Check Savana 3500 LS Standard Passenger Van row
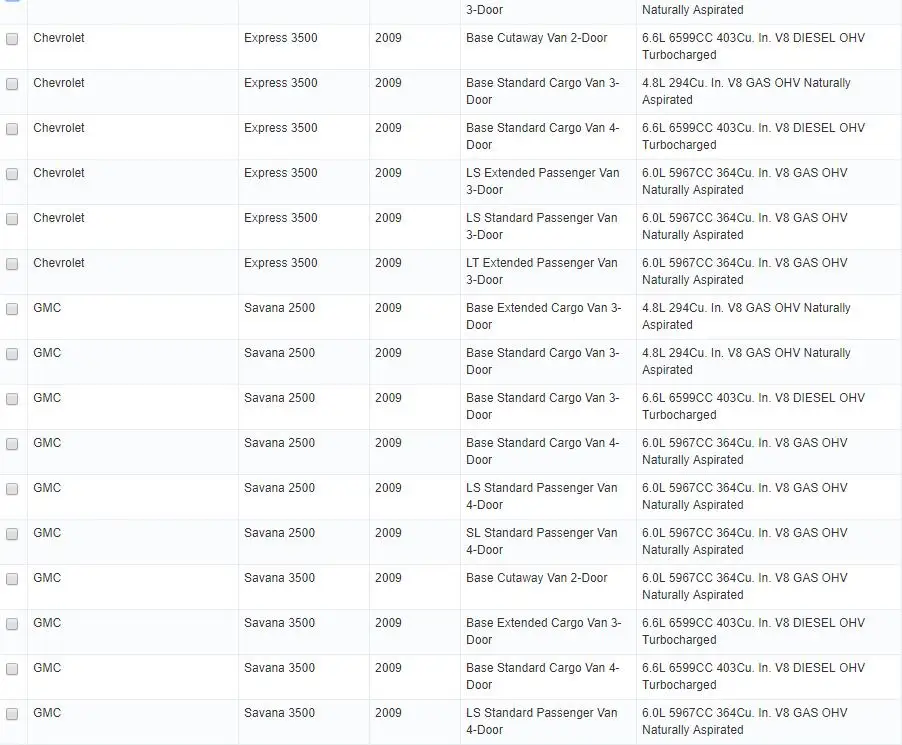The height and width of the screenshot is (745, 902). click(12, 714)
